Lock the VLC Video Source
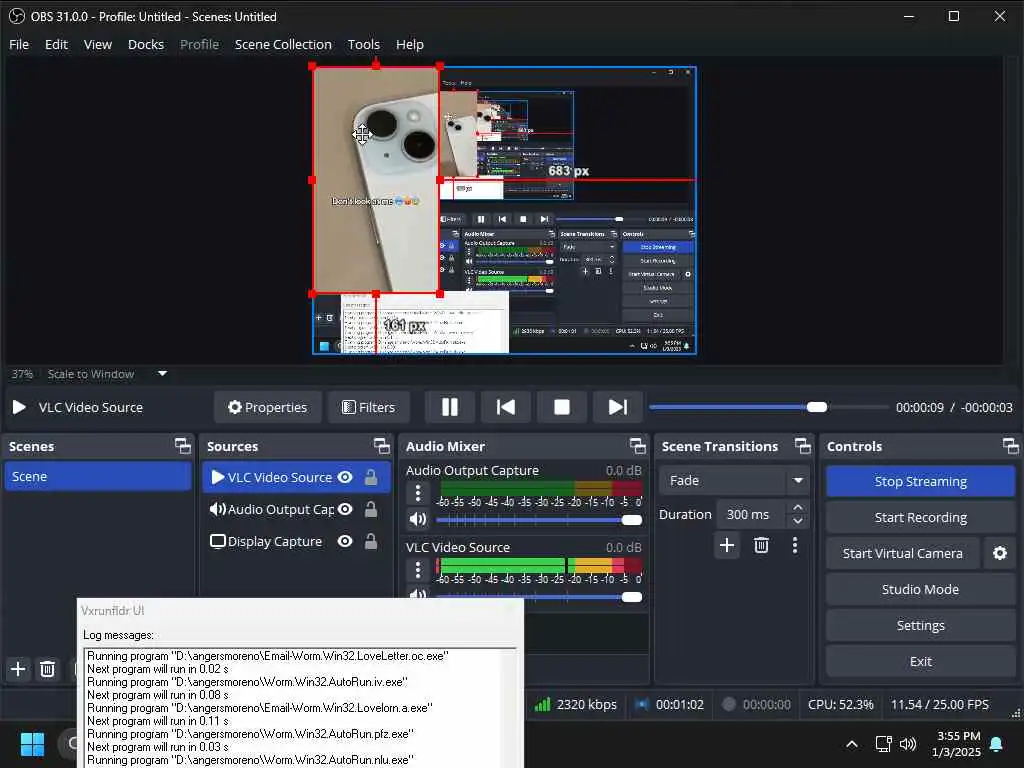The height and width of the screenshot is (768, 1024). pos(371,477)
